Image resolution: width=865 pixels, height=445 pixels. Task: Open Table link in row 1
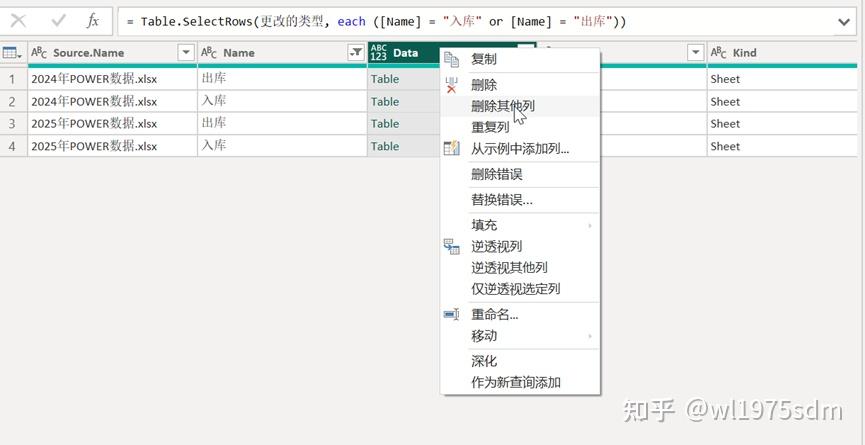[x=385, y=79]
